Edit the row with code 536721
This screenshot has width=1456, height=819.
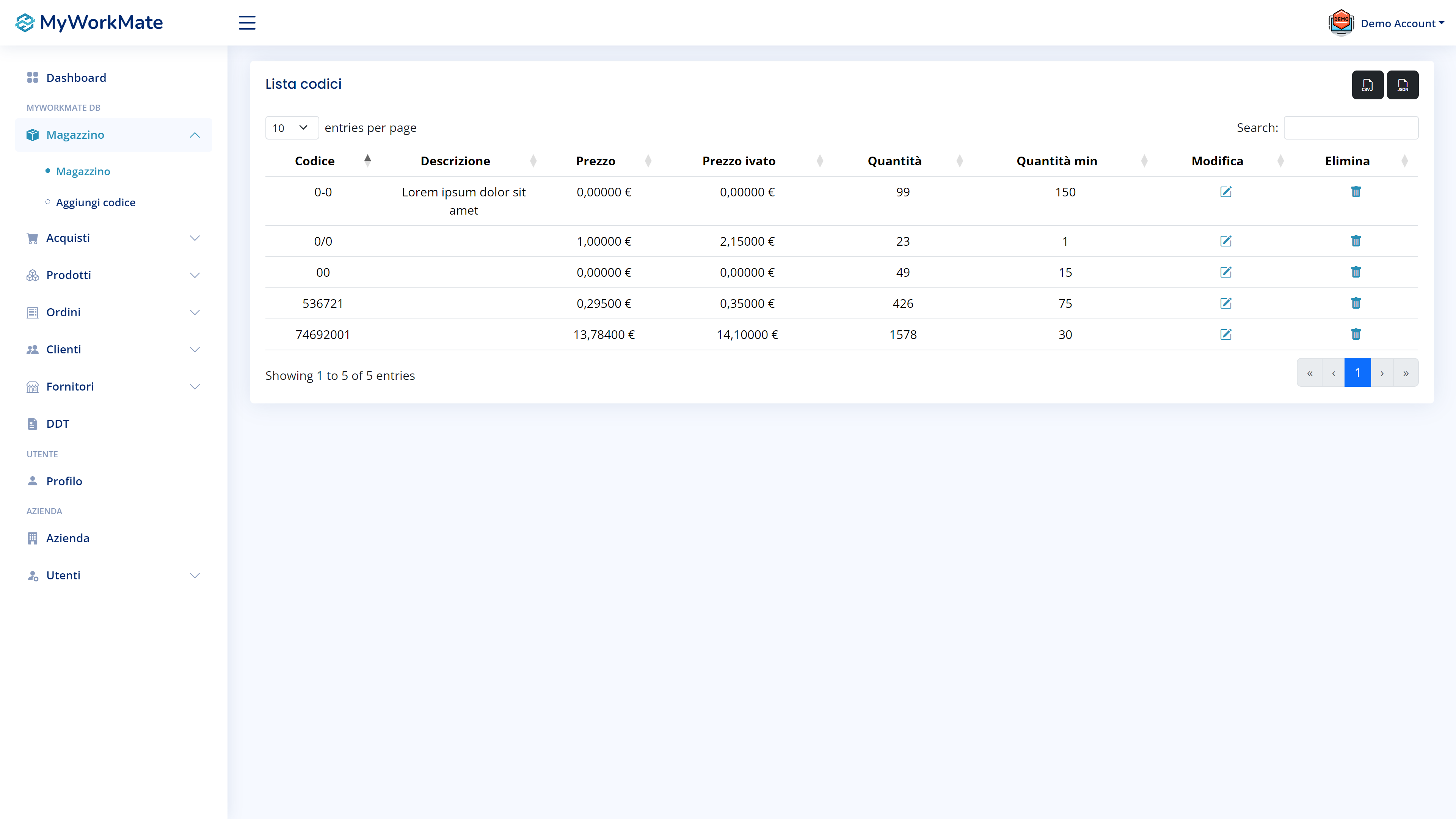tap(1225, 303)
